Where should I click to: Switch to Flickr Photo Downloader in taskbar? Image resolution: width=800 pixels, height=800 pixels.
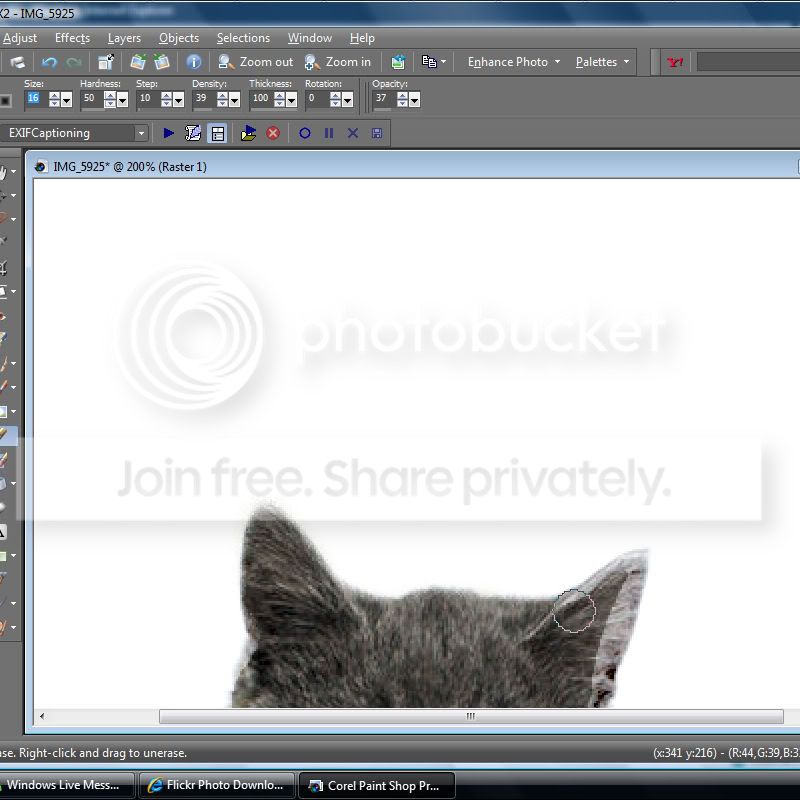[216, 785]
